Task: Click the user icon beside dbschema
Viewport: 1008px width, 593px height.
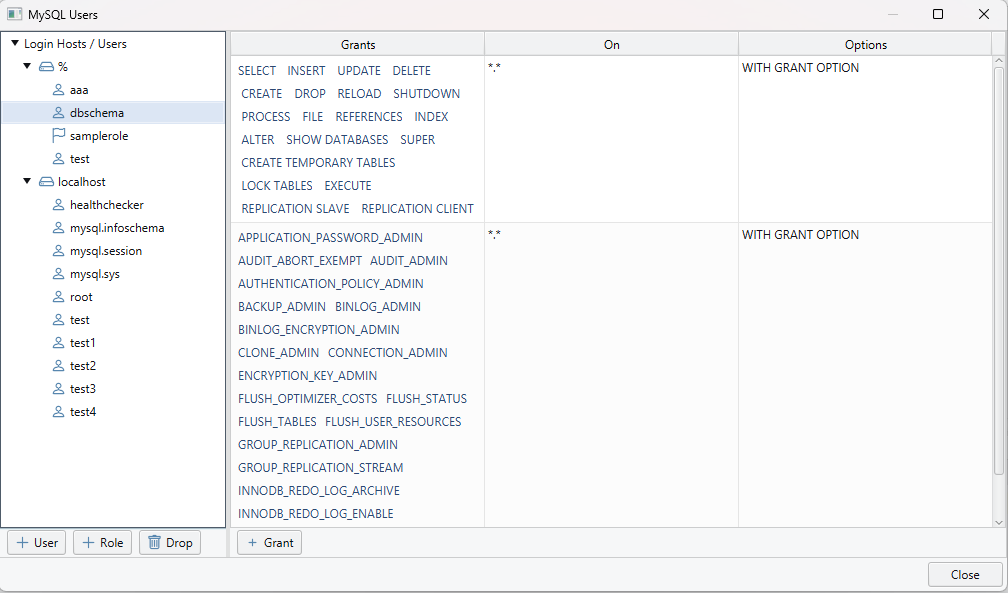Action: (58, 113)
